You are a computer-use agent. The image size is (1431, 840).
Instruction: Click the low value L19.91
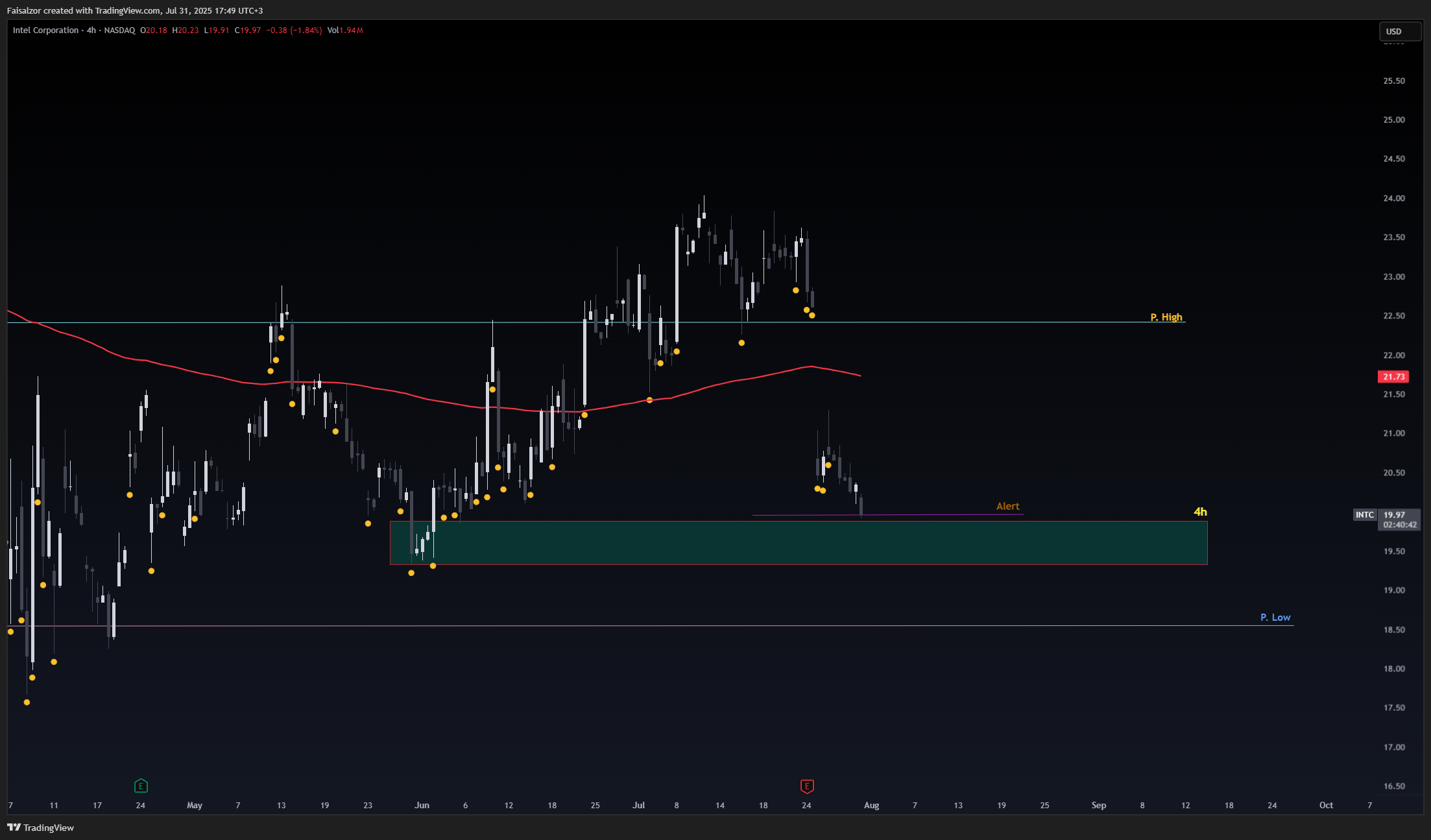(217, 30)
